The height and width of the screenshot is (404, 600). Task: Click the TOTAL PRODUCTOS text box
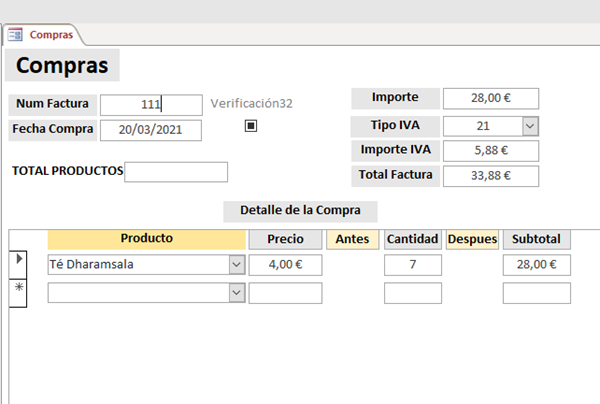point(176,172)
